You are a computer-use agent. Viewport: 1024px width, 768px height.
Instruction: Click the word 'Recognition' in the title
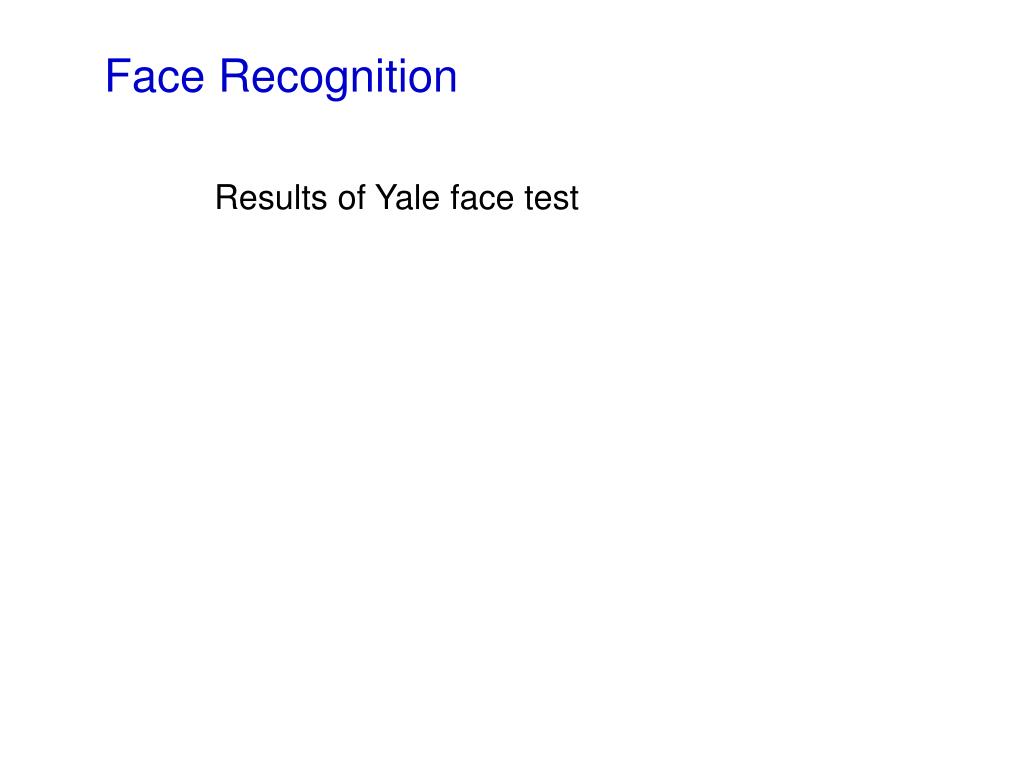(338, 78)
